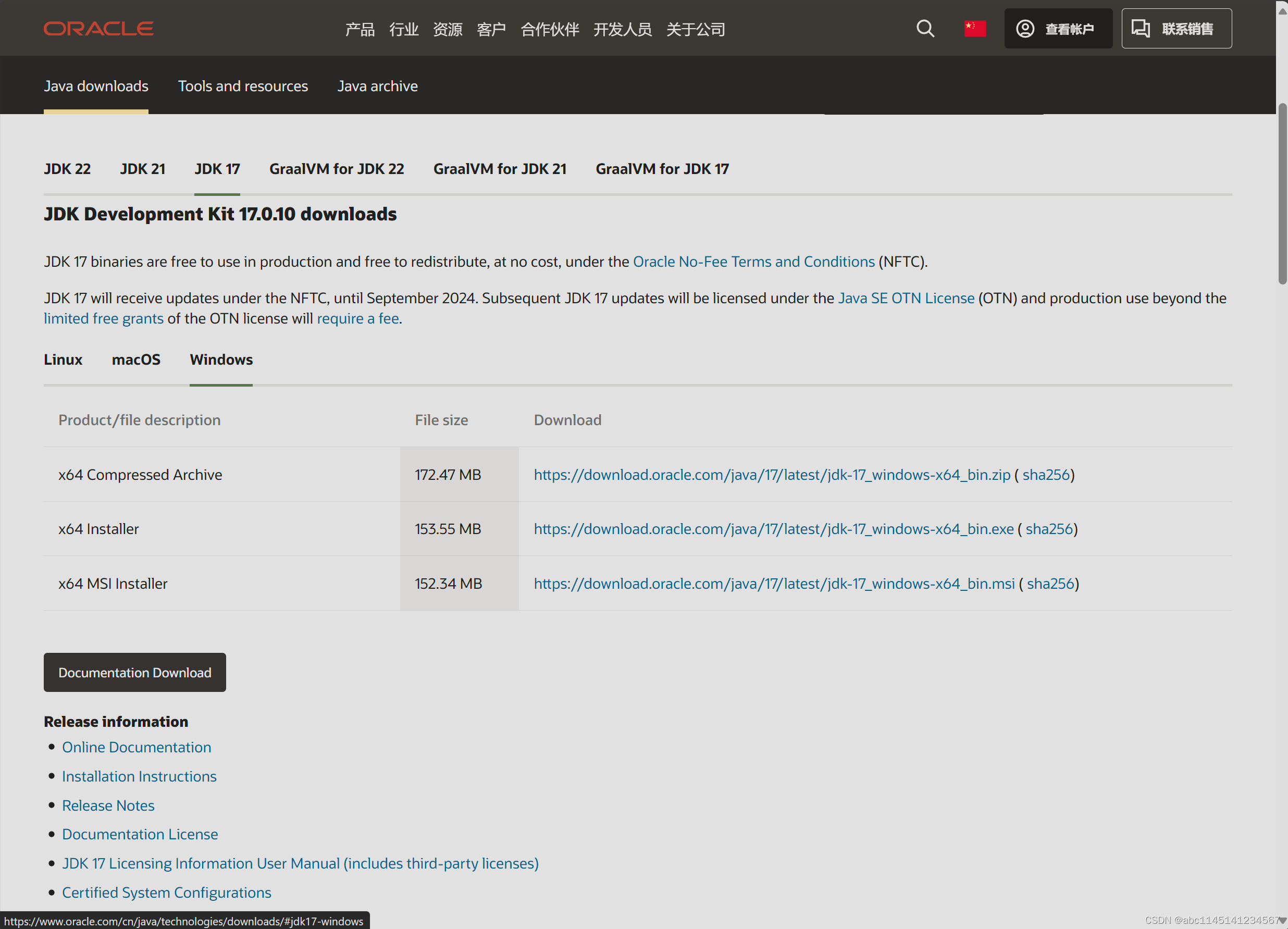Click the Documentation Download button
1288x929 pixels.
click(x=134, y=672)
